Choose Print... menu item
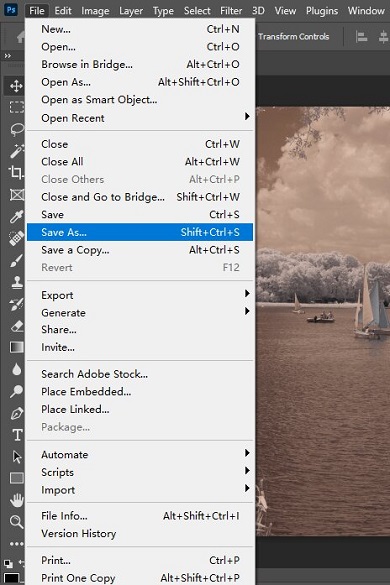This screenshot has height=585, width=390. (x=140, y=560)
